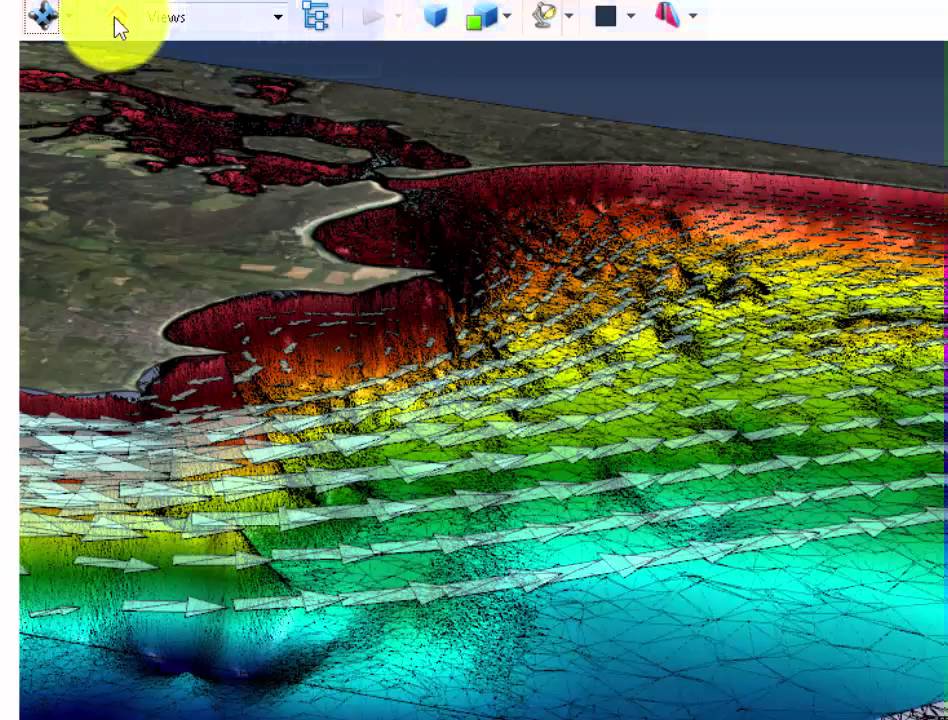Click the 3D terrain viewport

[483, 380]
